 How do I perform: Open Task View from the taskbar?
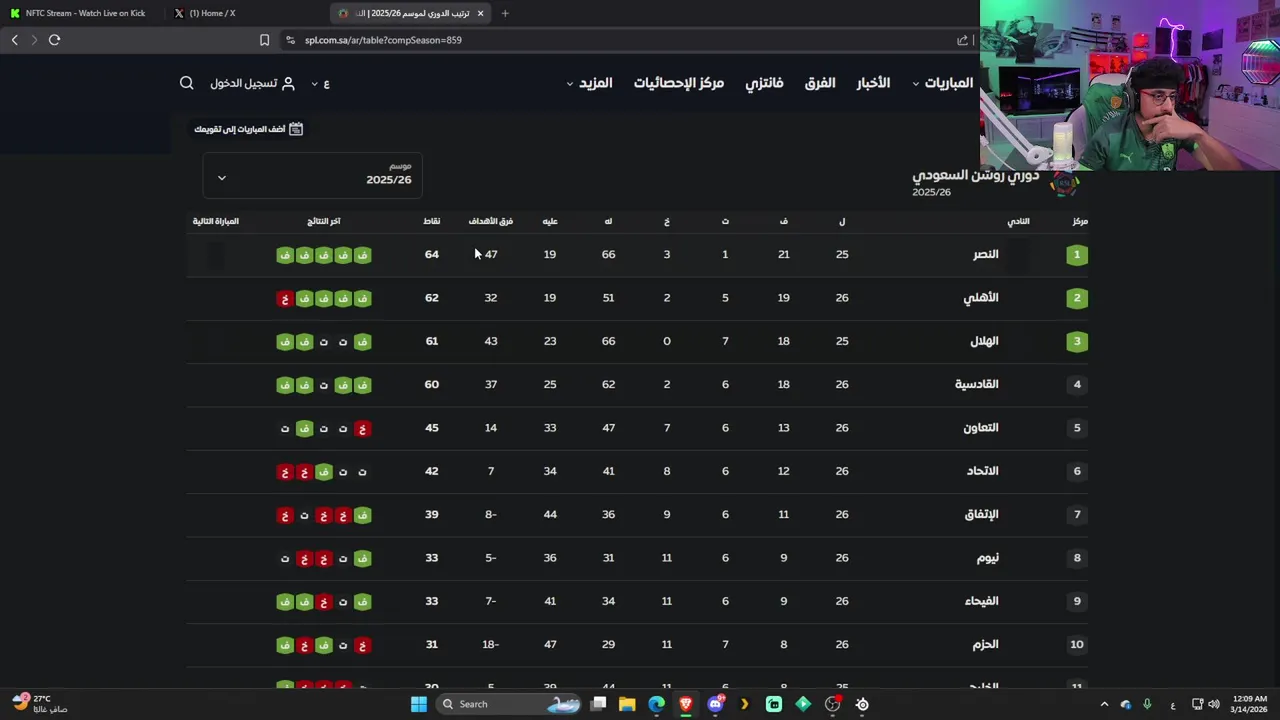pos(598,704)
